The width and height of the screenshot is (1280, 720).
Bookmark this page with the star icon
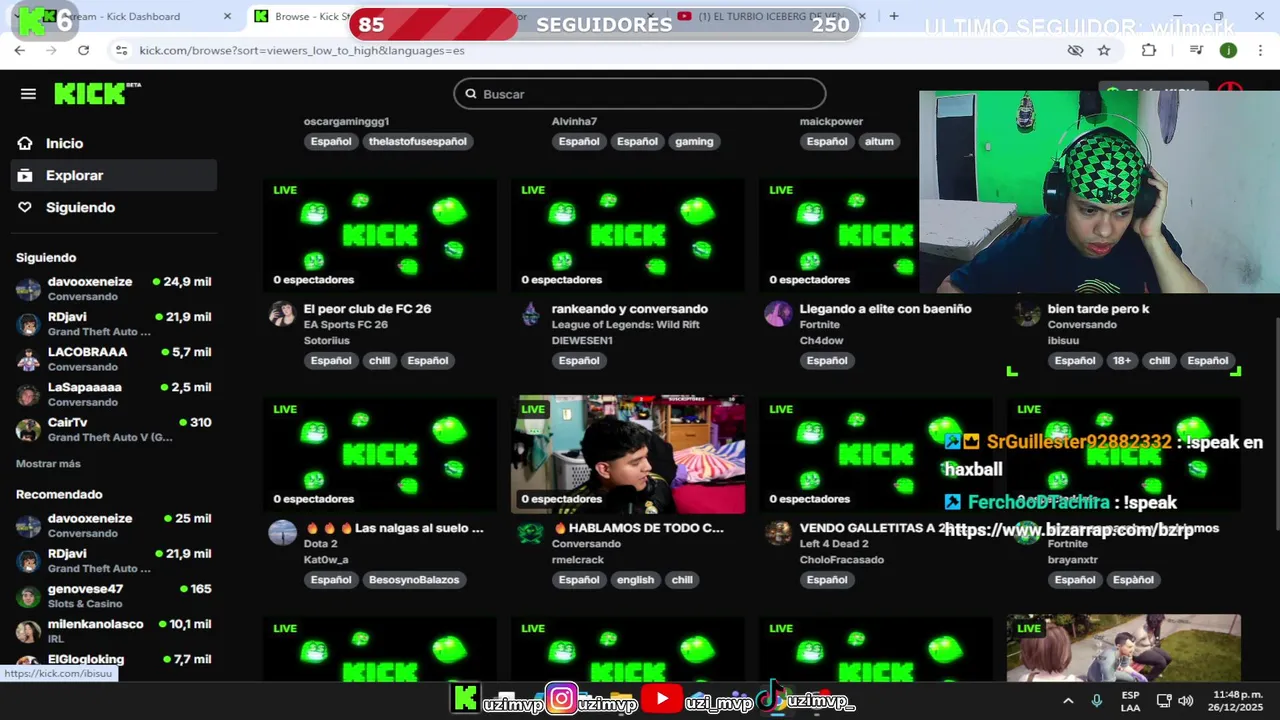pyautogui.click(x=1104, y=50)
